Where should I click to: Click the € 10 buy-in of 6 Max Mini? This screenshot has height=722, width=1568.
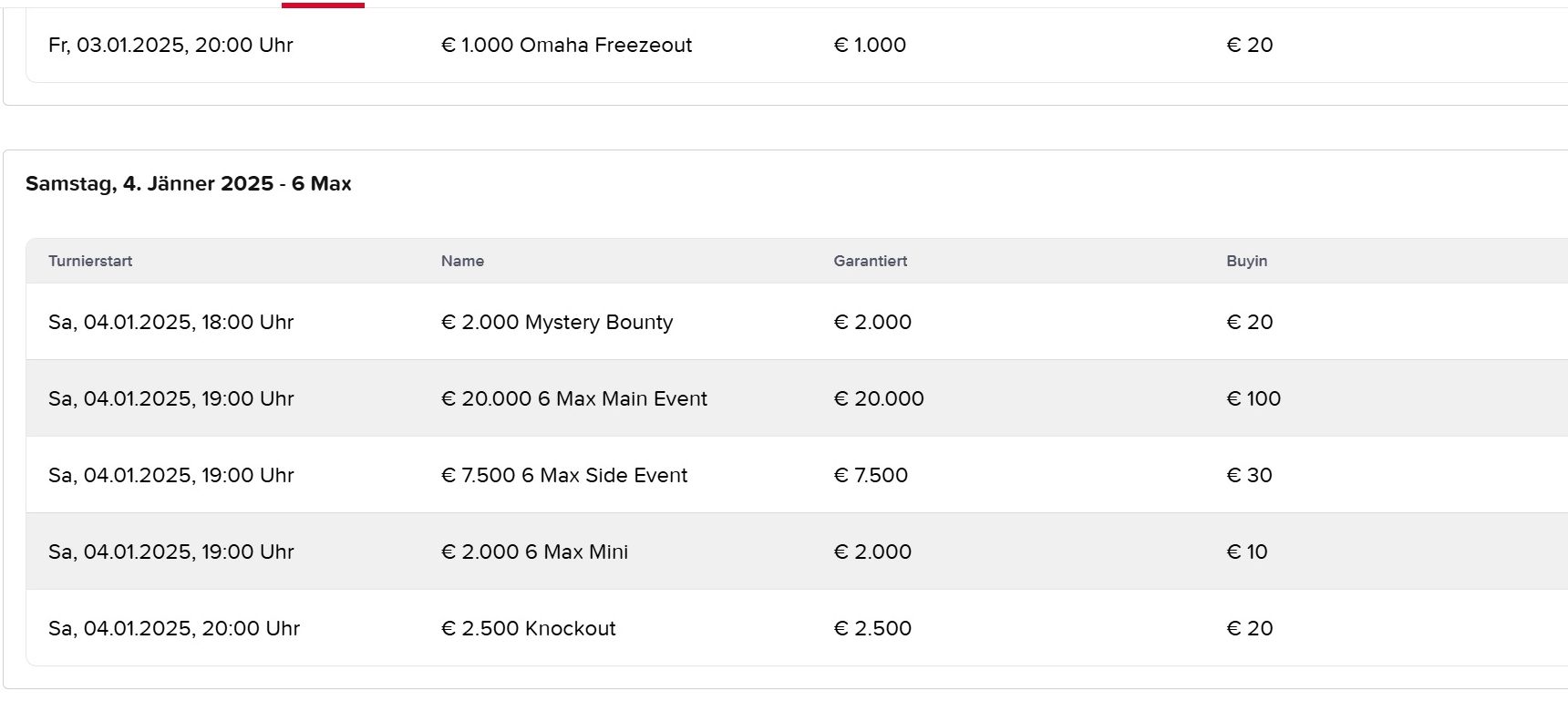(1246, 552)
